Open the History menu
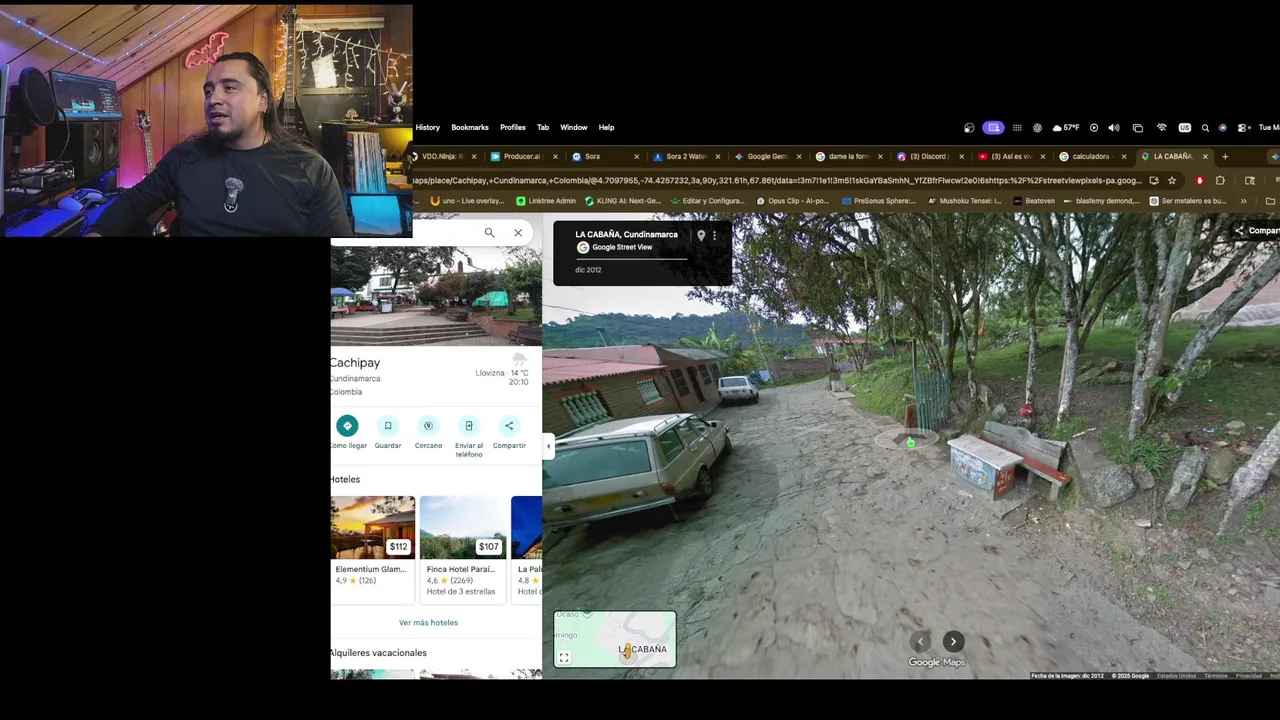Screen dimensions: 1280x720 pos(428,128)
